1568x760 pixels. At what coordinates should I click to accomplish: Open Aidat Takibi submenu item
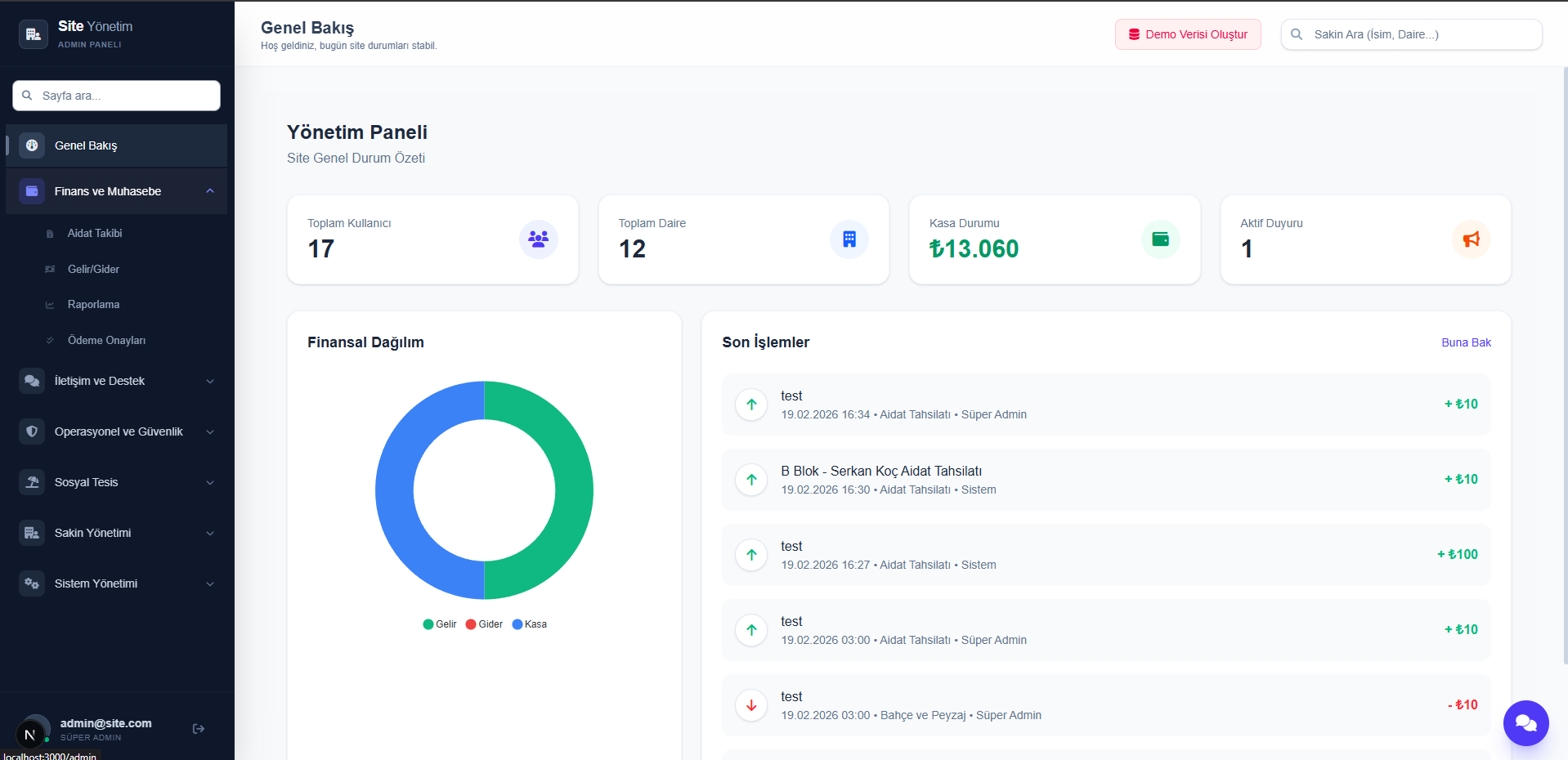[x=95, y=233]
